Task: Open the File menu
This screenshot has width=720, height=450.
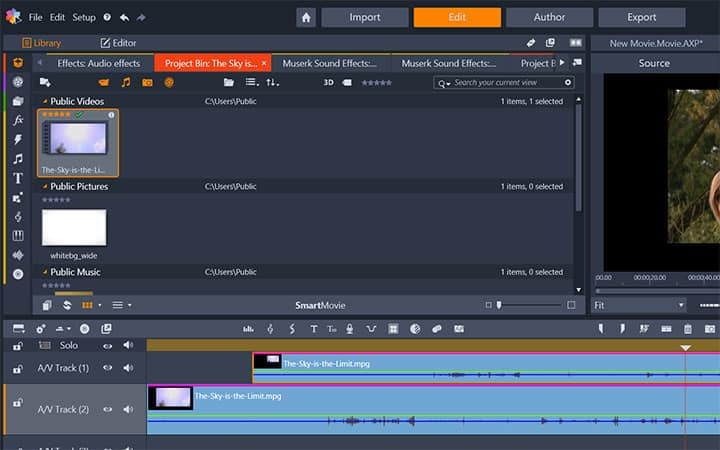Action: [x=35, y=17]
